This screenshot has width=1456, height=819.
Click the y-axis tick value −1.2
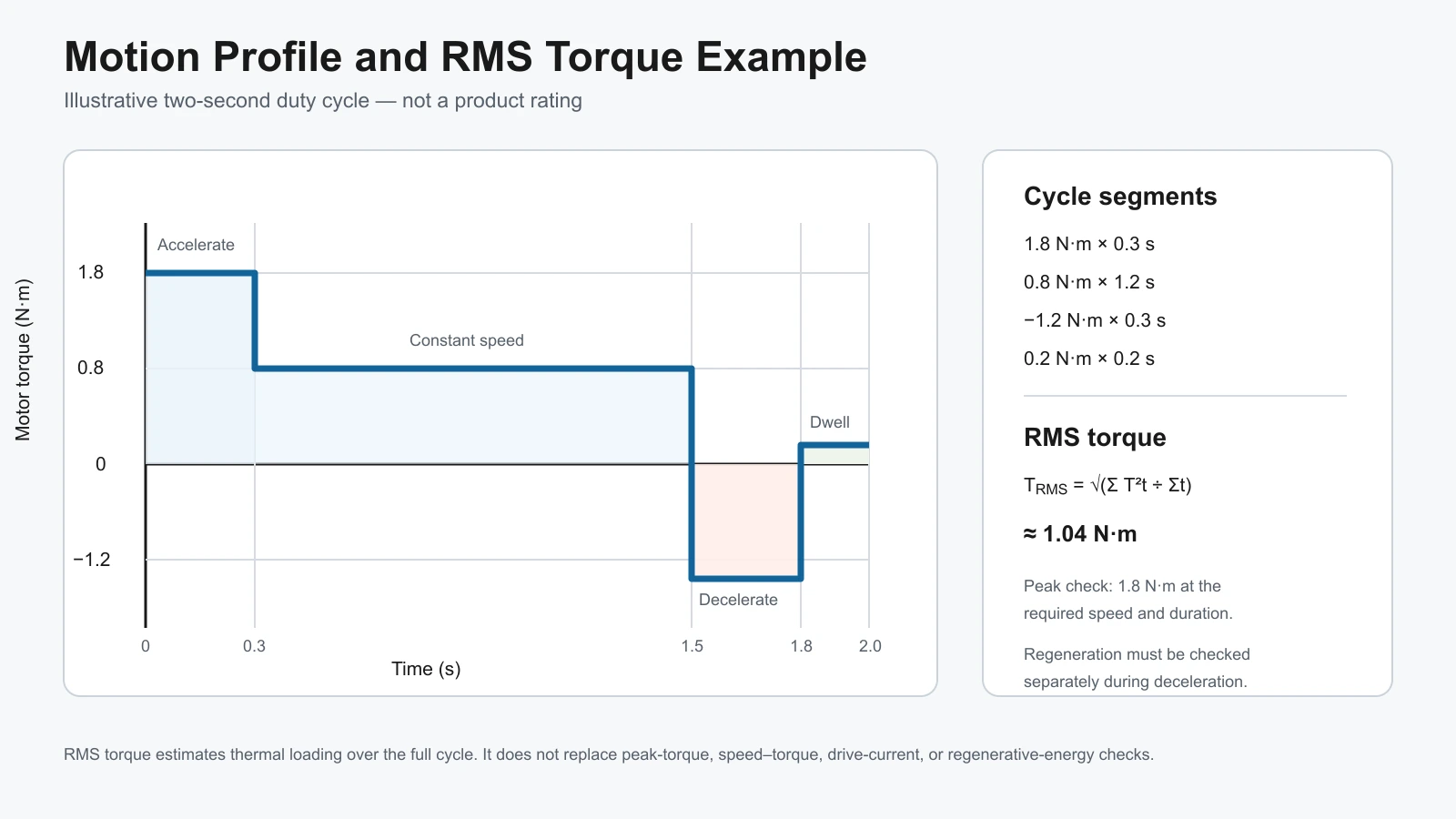tap(92, 560)
